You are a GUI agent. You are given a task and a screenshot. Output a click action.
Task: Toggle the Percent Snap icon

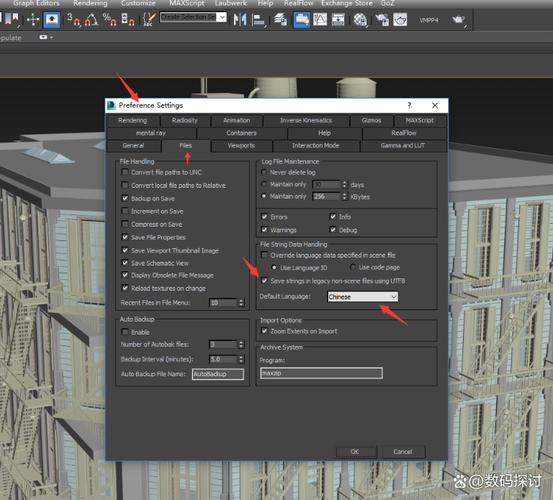point(110,19)
